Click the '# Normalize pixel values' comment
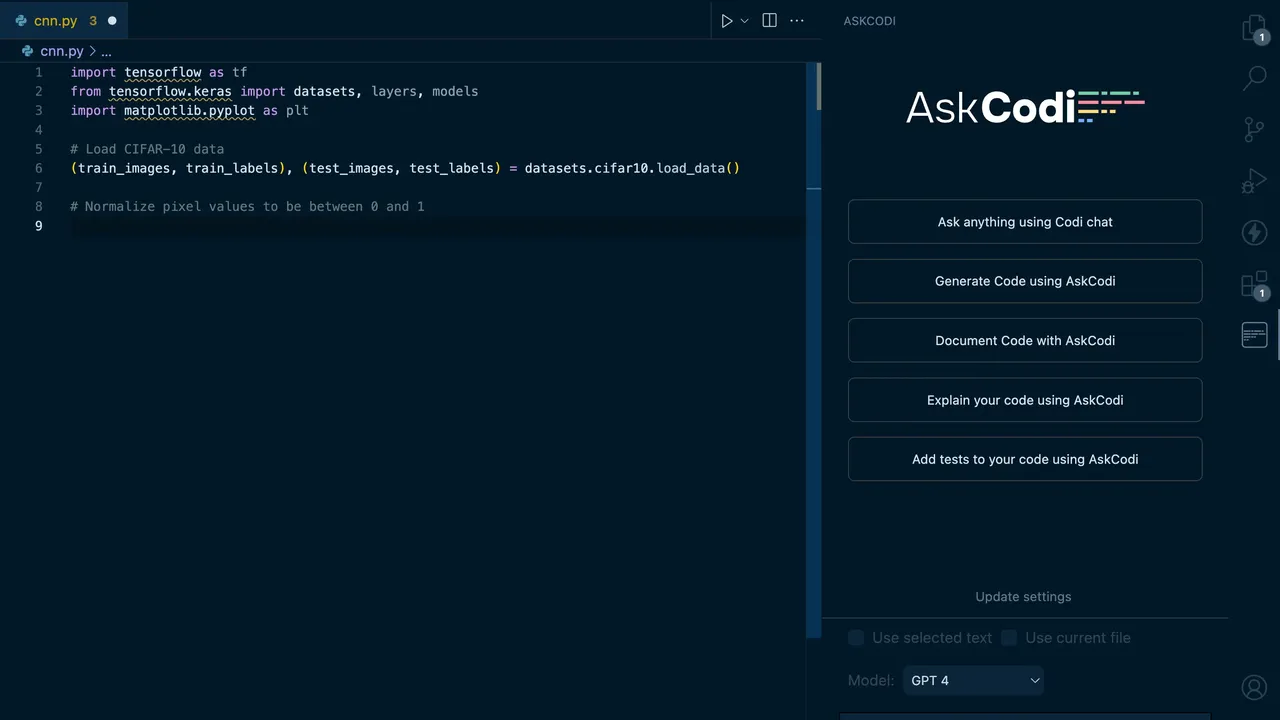 pyautogui.click(x=247, y=206)
